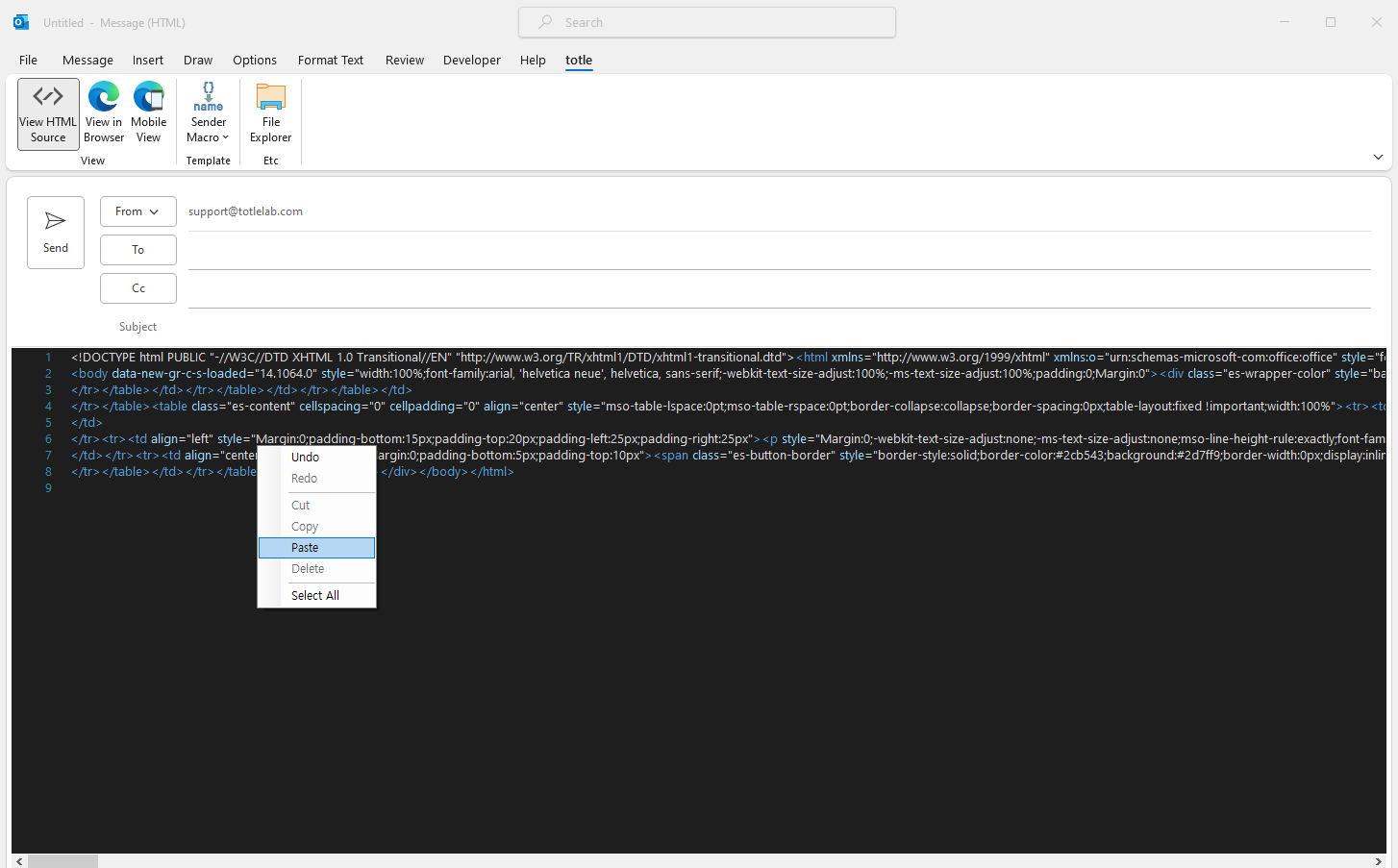Click the horizontal scrollbar thumb
This screenshot has width=1398, height=868.
click(62, 861)
